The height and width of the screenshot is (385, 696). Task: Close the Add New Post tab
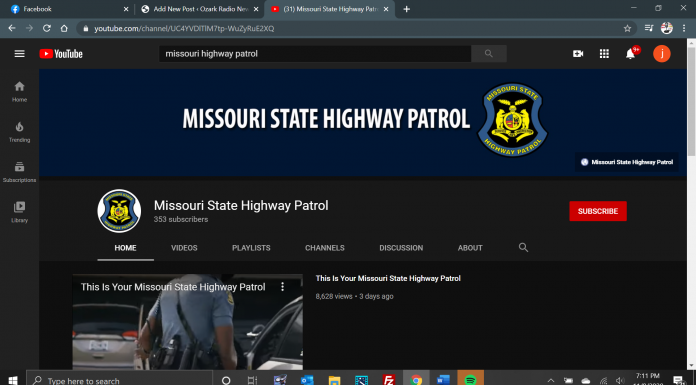click(256, 9)
